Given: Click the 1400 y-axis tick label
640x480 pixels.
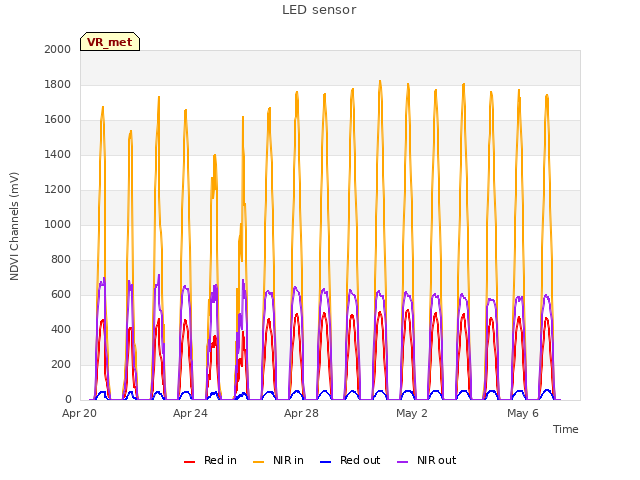Looking at the screenshot, I should point(58,154).
